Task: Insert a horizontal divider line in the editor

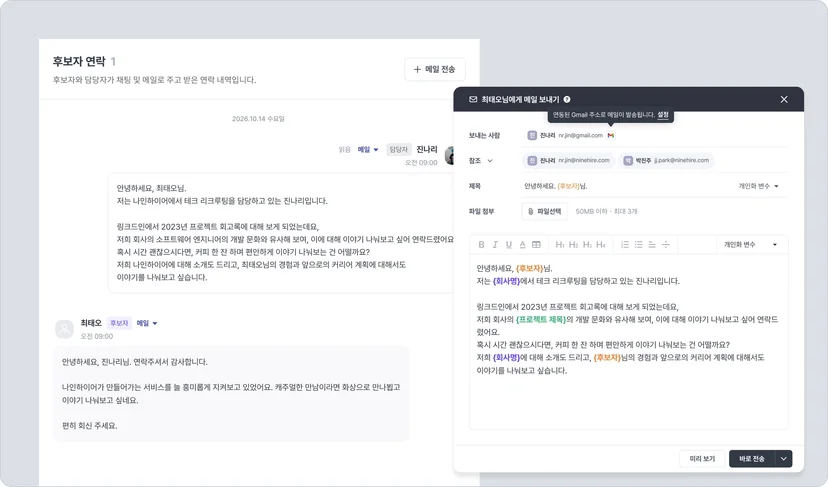Action: click(x=666, y=245)
